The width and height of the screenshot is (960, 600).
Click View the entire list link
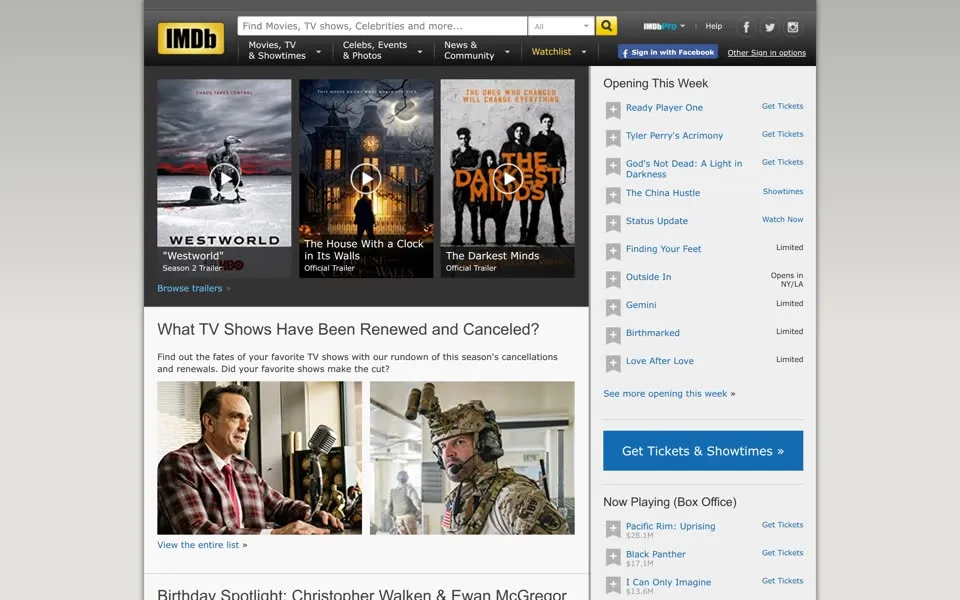point(202,545)
